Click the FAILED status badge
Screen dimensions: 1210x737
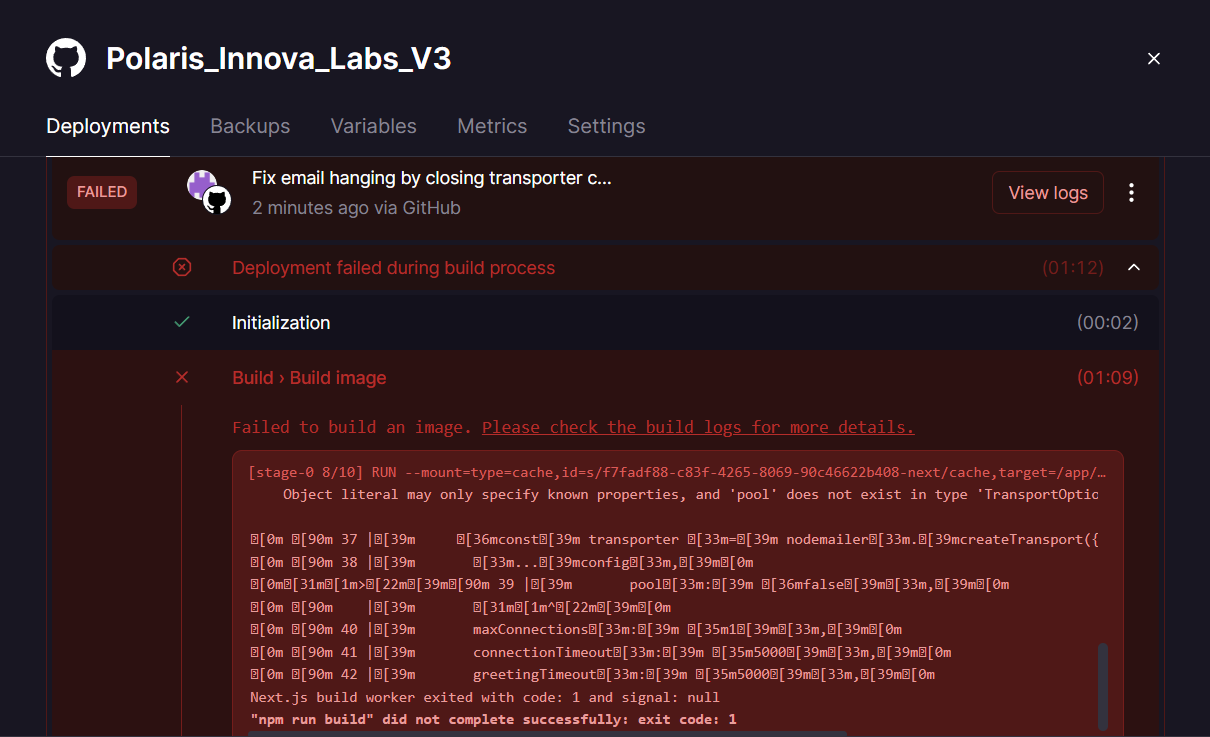click(102, 192)
